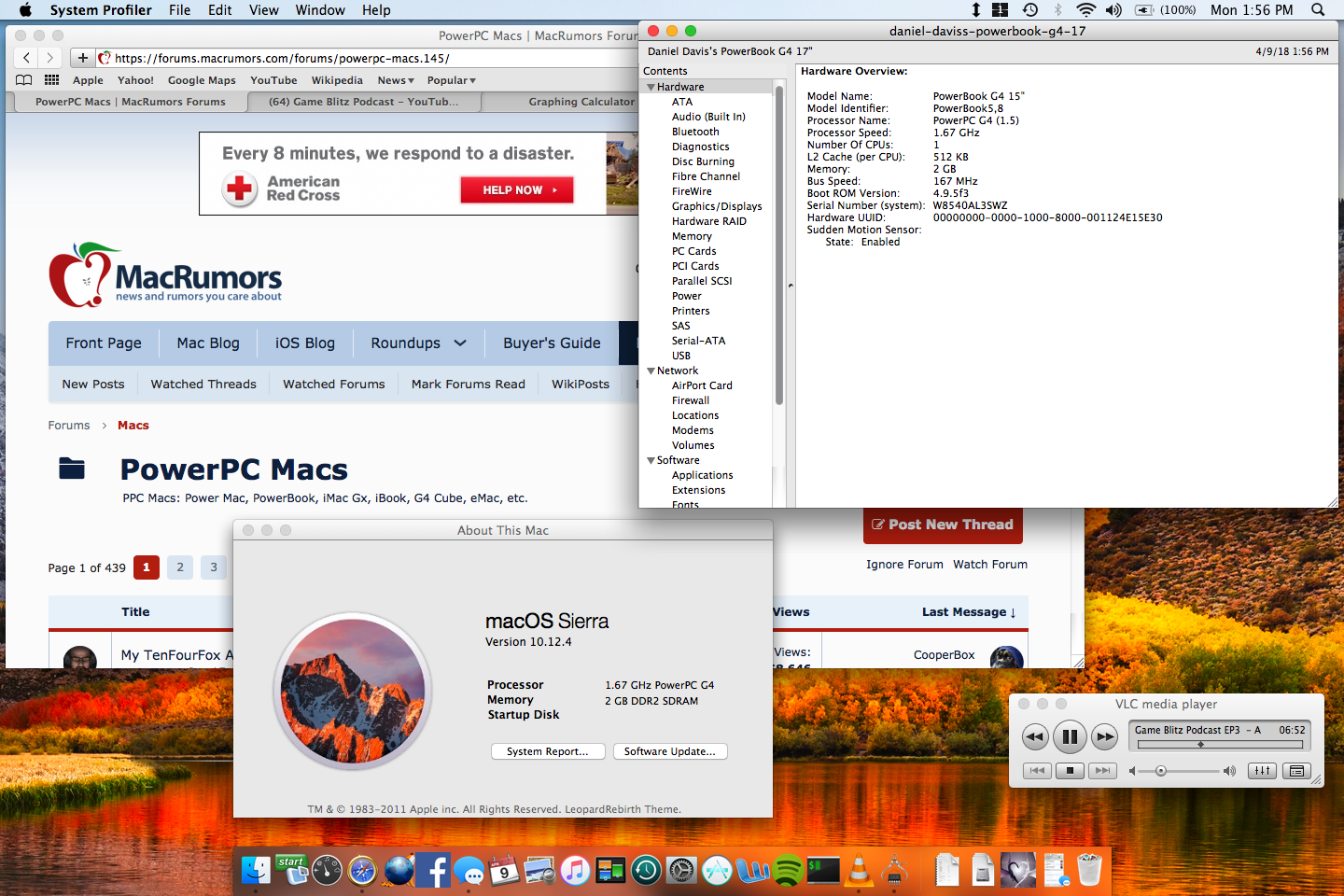Open System Profiler calipers icon in Dock
The width and height of the screenshot is (1344, 896).
[895, 871]
